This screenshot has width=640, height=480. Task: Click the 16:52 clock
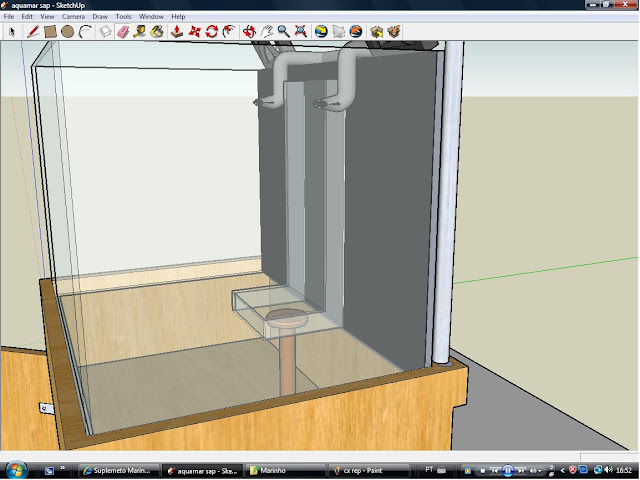pos(624,471)
